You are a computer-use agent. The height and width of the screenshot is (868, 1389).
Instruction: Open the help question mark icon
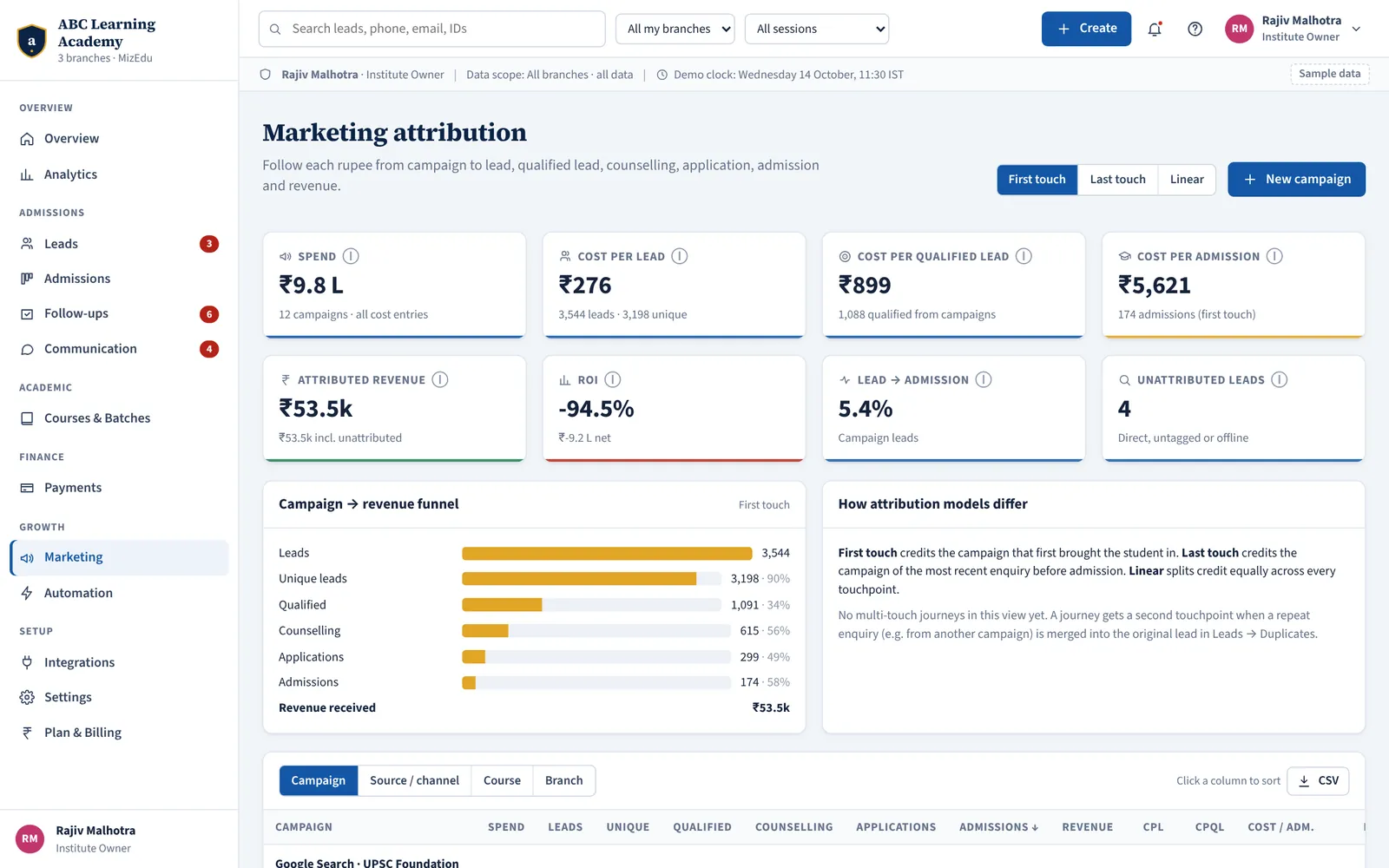tap(1195, 29)
